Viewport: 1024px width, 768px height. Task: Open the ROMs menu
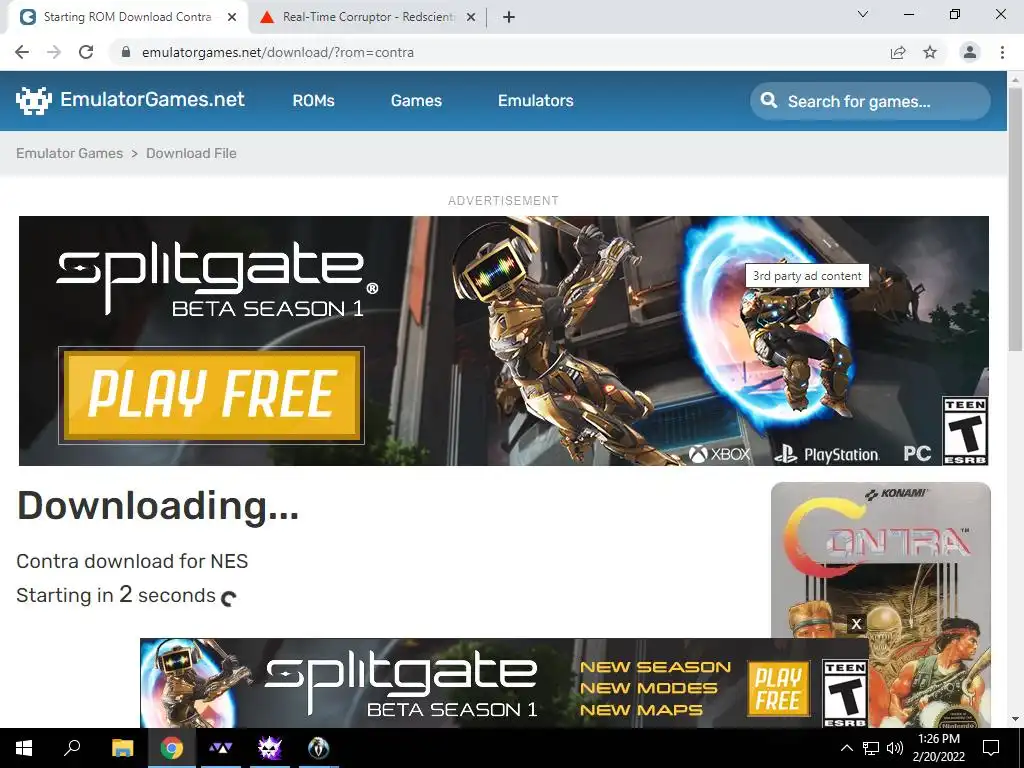(x=313, y=101)
